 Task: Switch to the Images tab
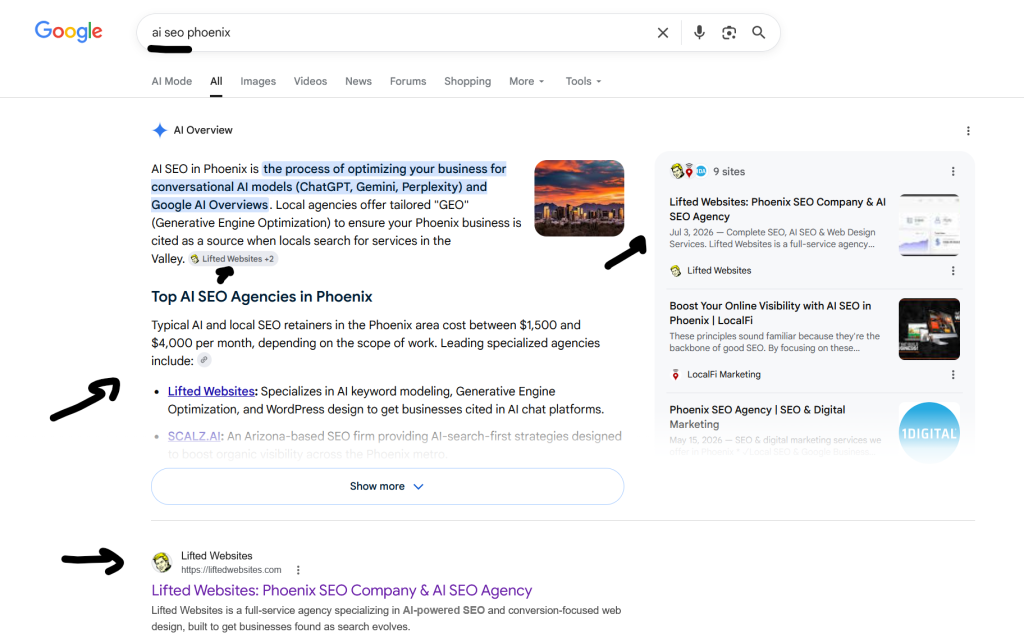[258, 81]
